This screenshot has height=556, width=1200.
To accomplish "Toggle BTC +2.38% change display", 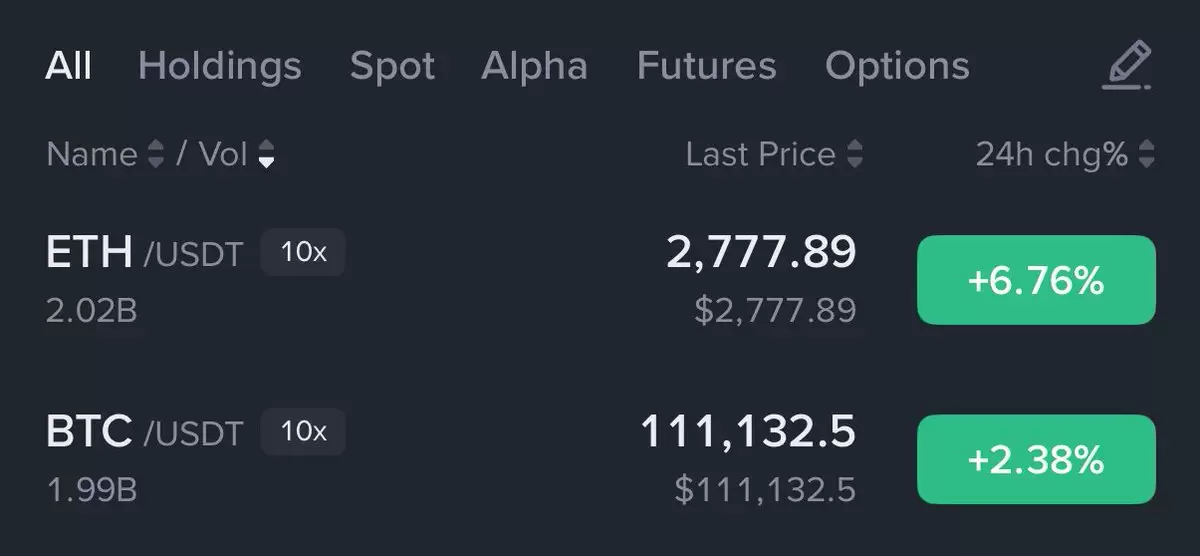I will pyautogui.click(x=1036, y=460).
